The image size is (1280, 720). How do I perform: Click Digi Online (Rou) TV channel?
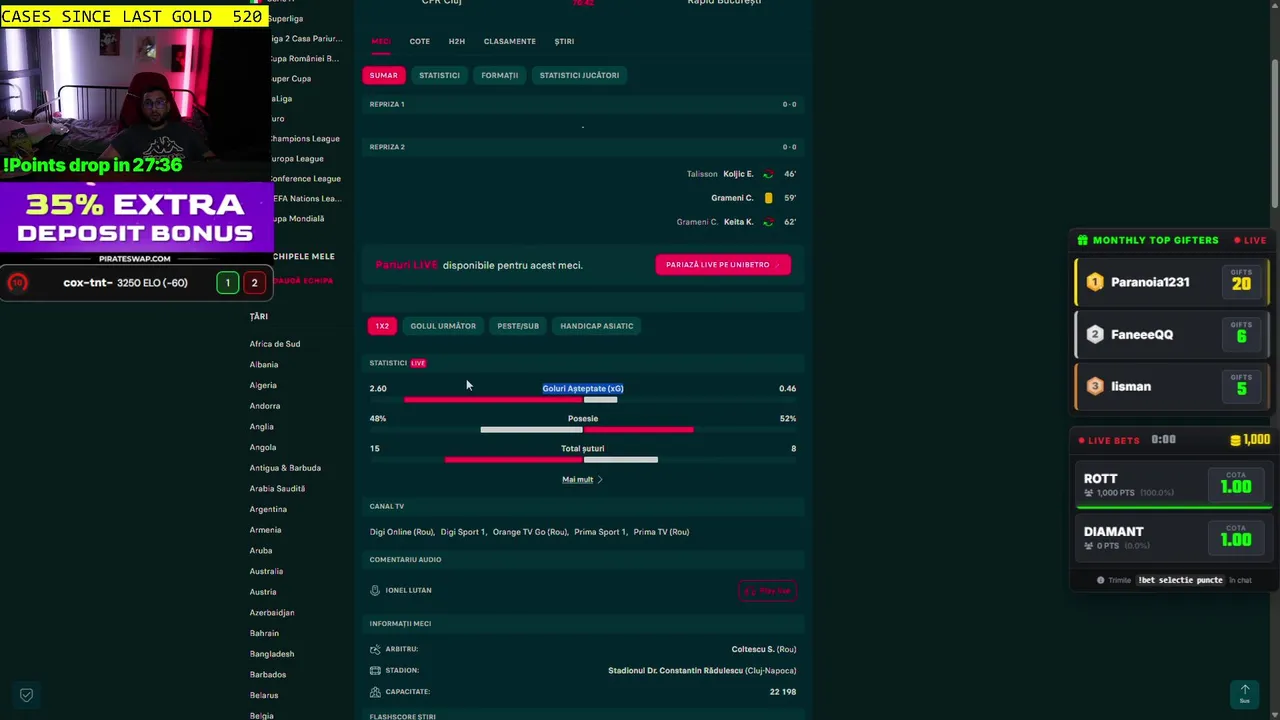(402, 532)
